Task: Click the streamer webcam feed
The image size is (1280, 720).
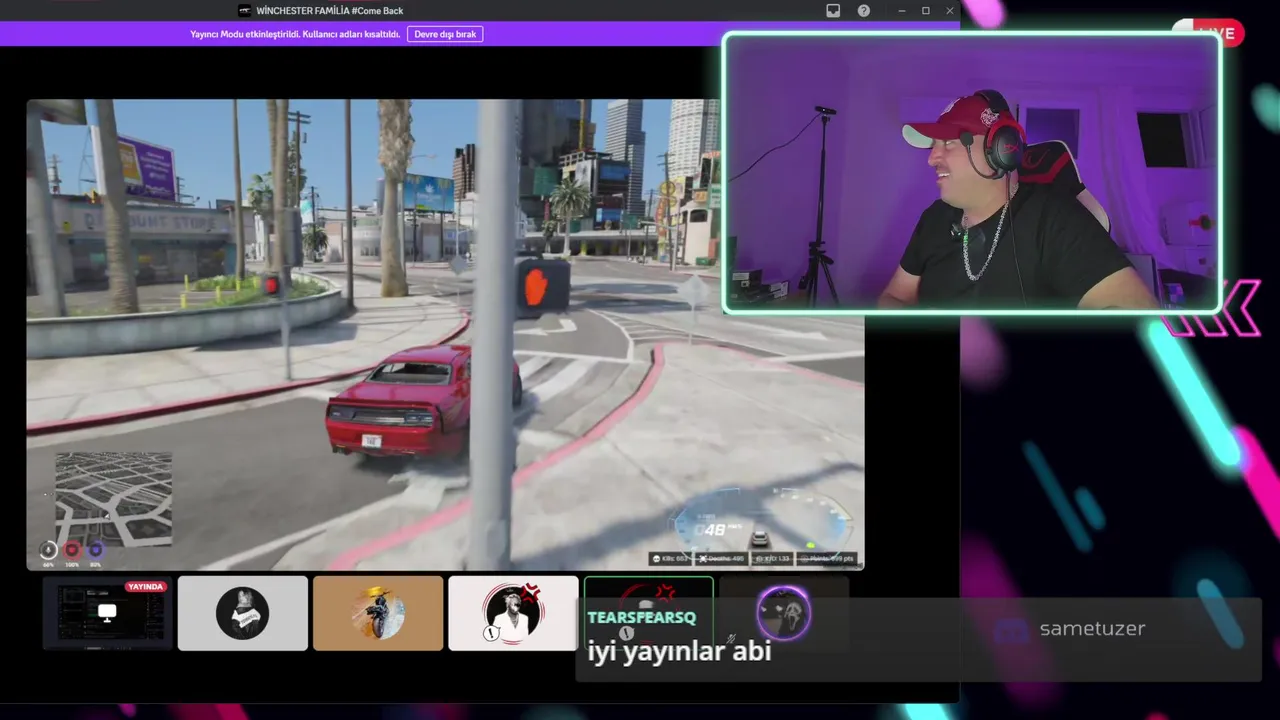Action: (x=971, y=174)
